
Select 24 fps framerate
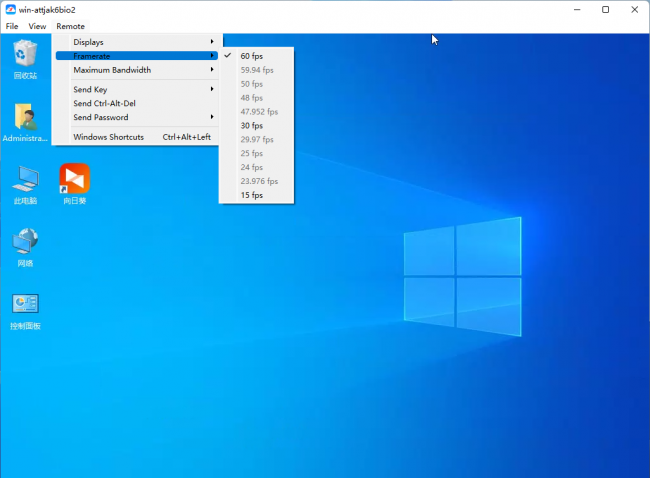tap(257, 167)
